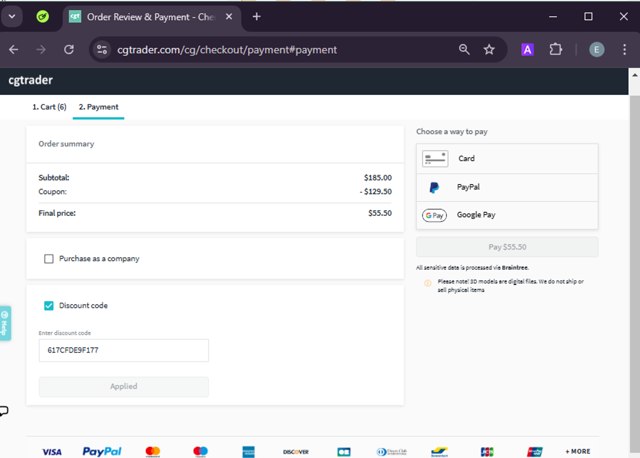The image size is (640, 458).
Task: Open the browser zoom magnifier icon
Action: (x=464, y=49)
